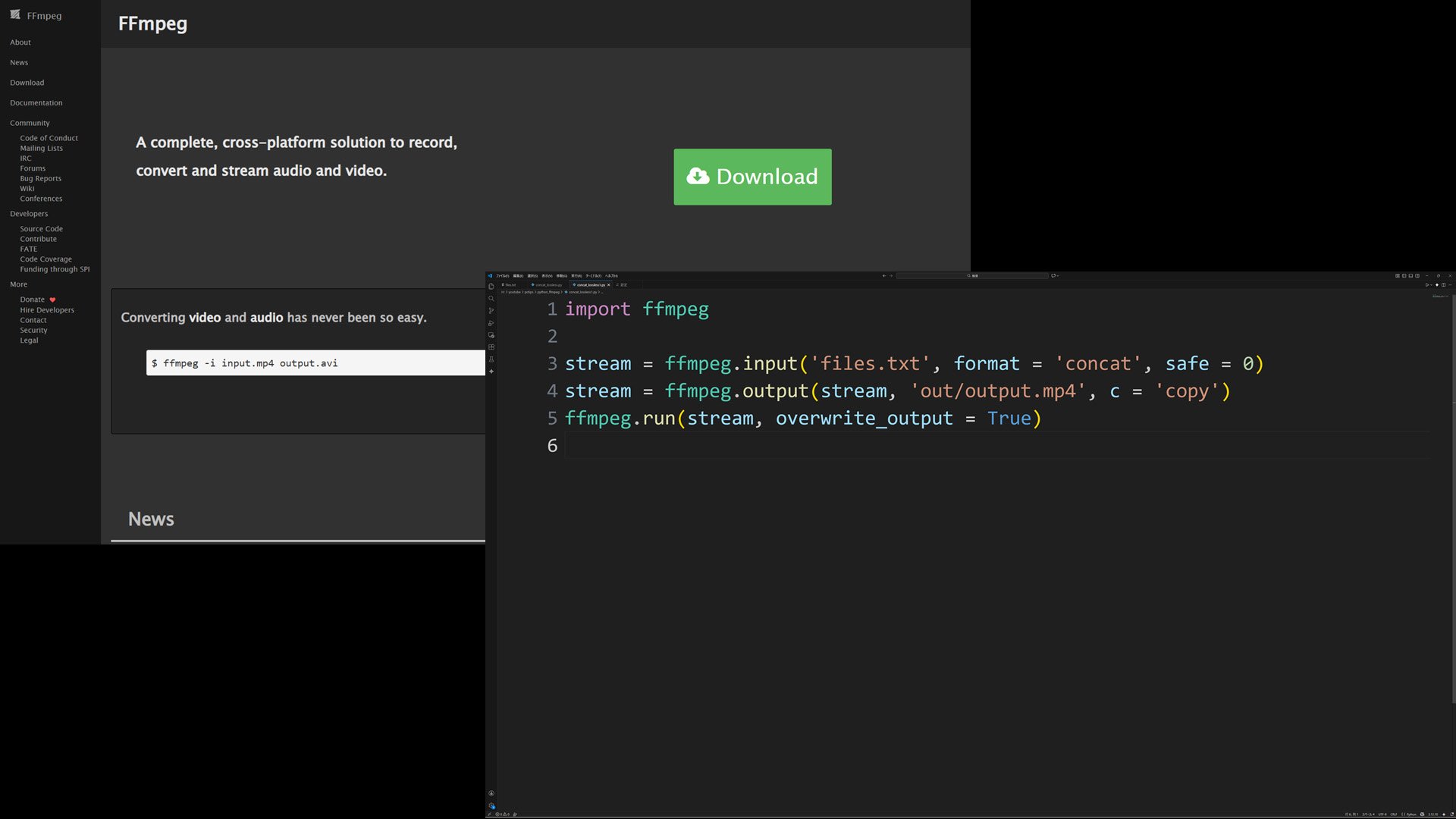Image resolution: width=1456 pixels, height=819 pixels.
Task: Open the News link in FFmpeg sidebar
Action: pyautogui.click(x=19, y=62)
